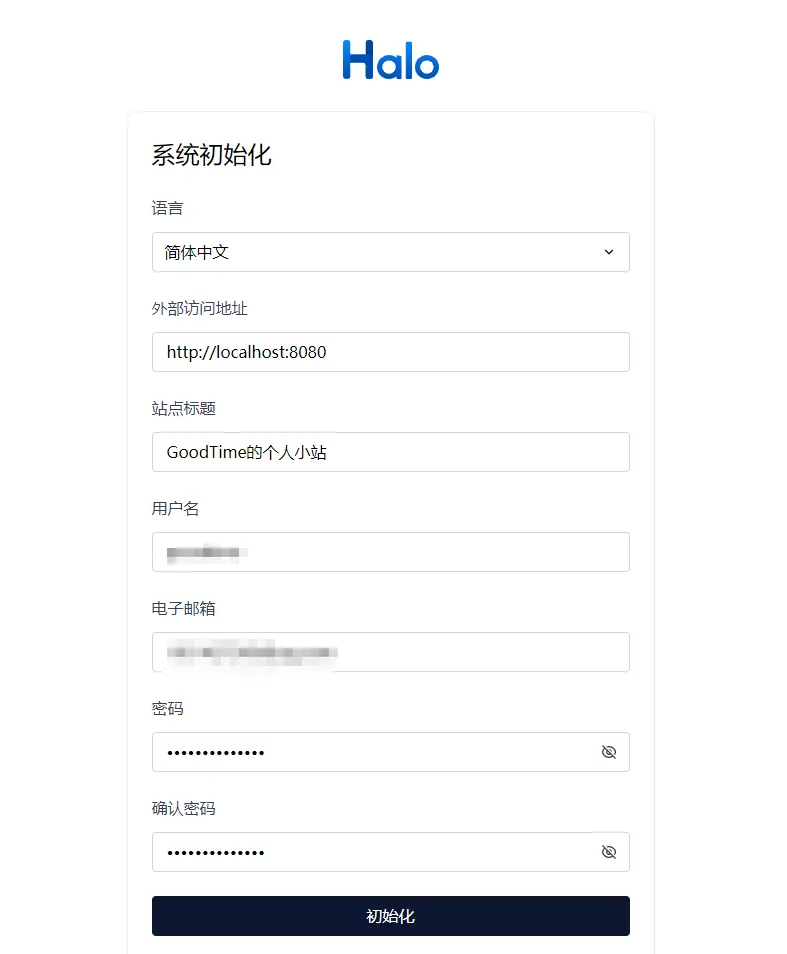Click the Halo logo
Screen dimensions: 787x954
(390, 61)
